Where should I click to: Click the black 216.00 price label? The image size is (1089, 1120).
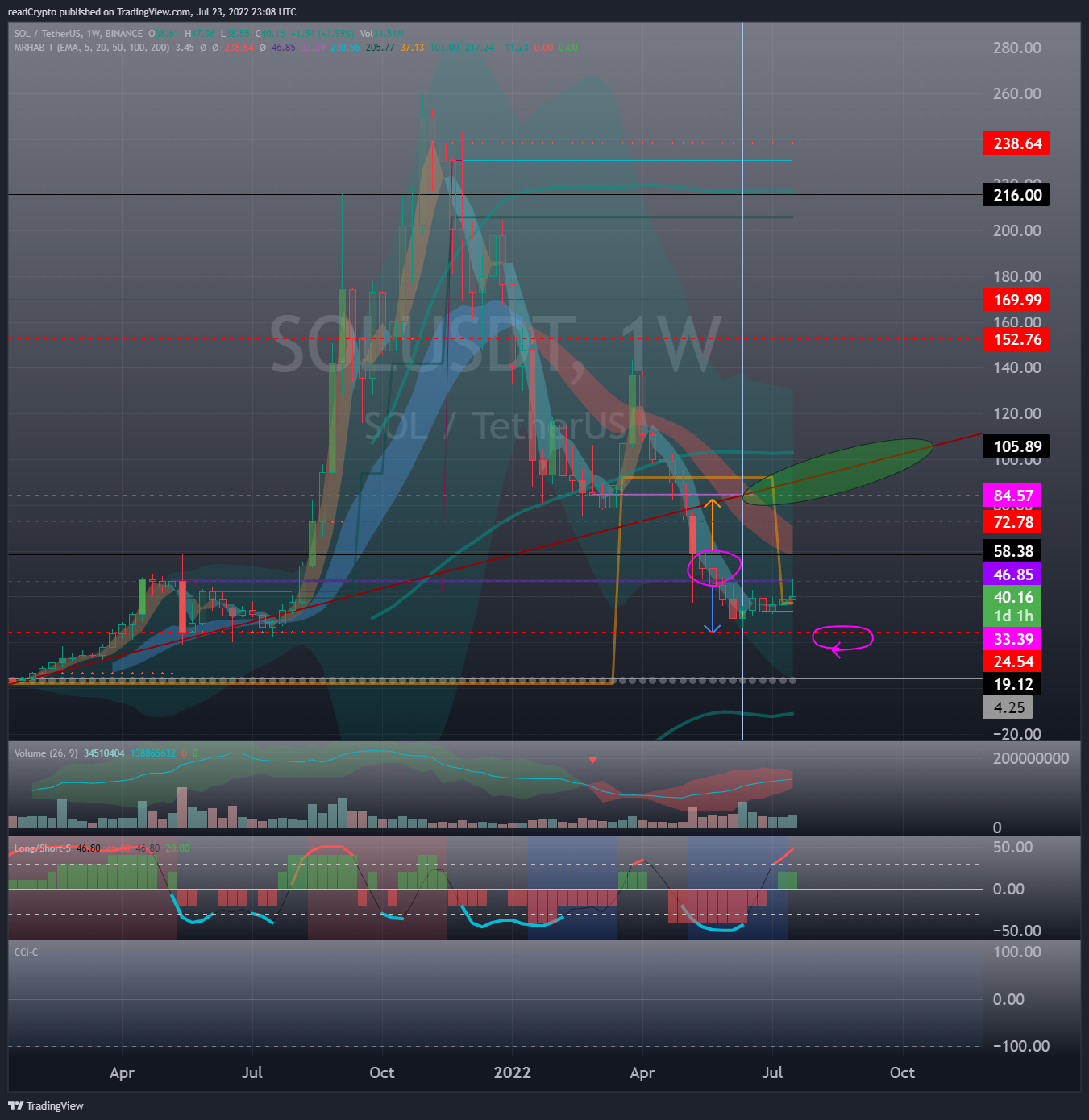coord(1016,195)
